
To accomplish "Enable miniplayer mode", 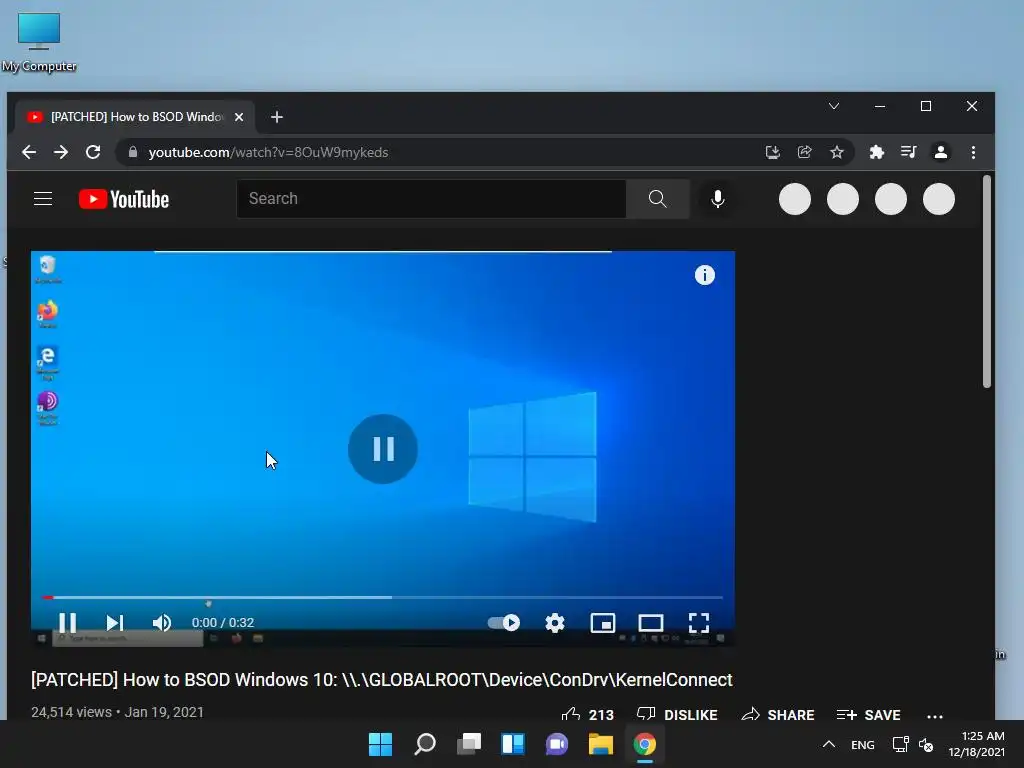I will [x=603, y=622].
